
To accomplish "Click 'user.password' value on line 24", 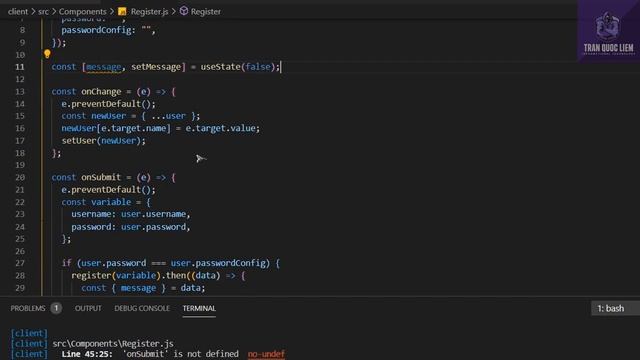I will (153, 227).
